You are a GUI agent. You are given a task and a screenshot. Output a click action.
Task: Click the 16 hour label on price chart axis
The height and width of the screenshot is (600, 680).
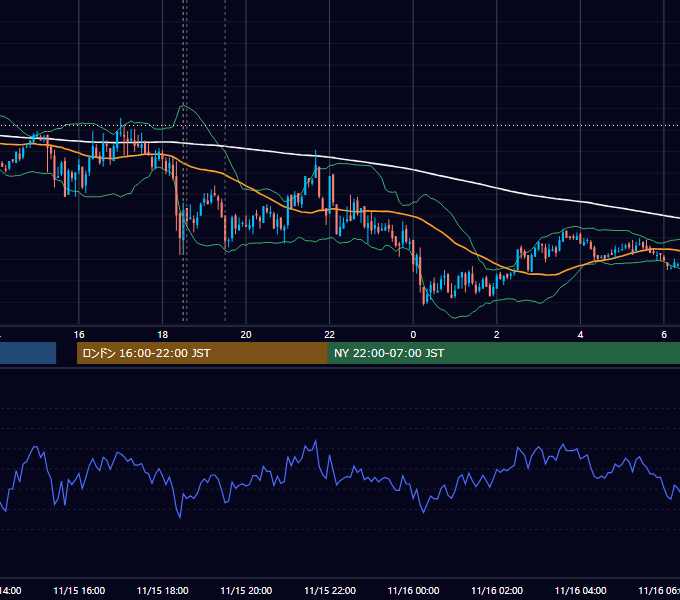coord(79,335)
